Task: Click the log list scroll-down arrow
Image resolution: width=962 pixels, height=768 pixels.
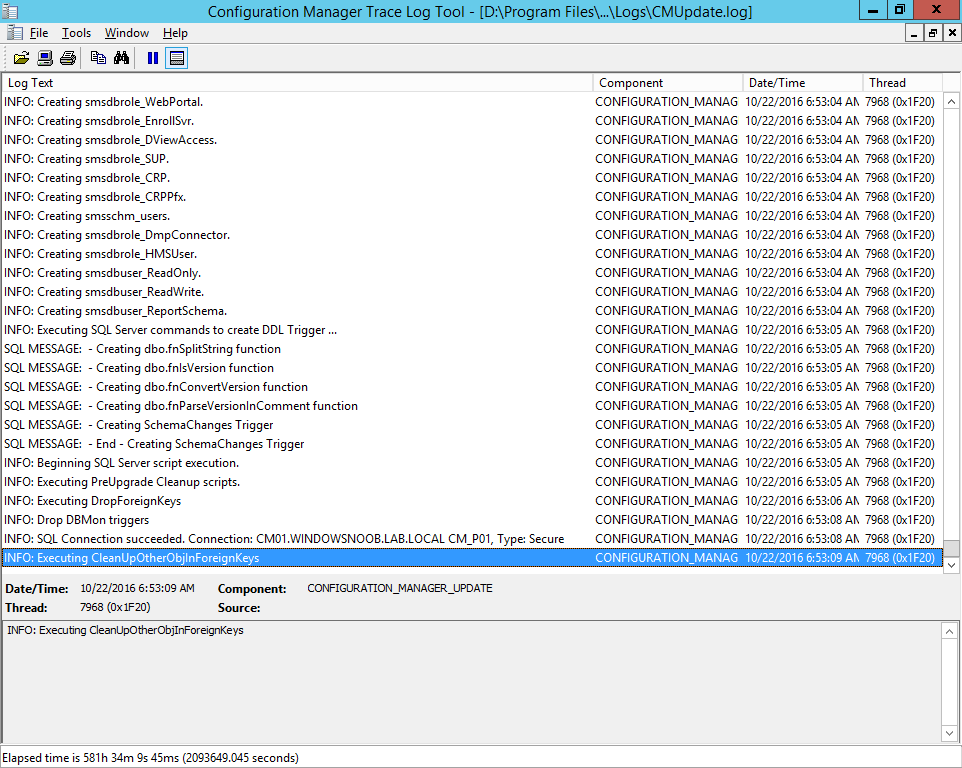Action: 951,565
